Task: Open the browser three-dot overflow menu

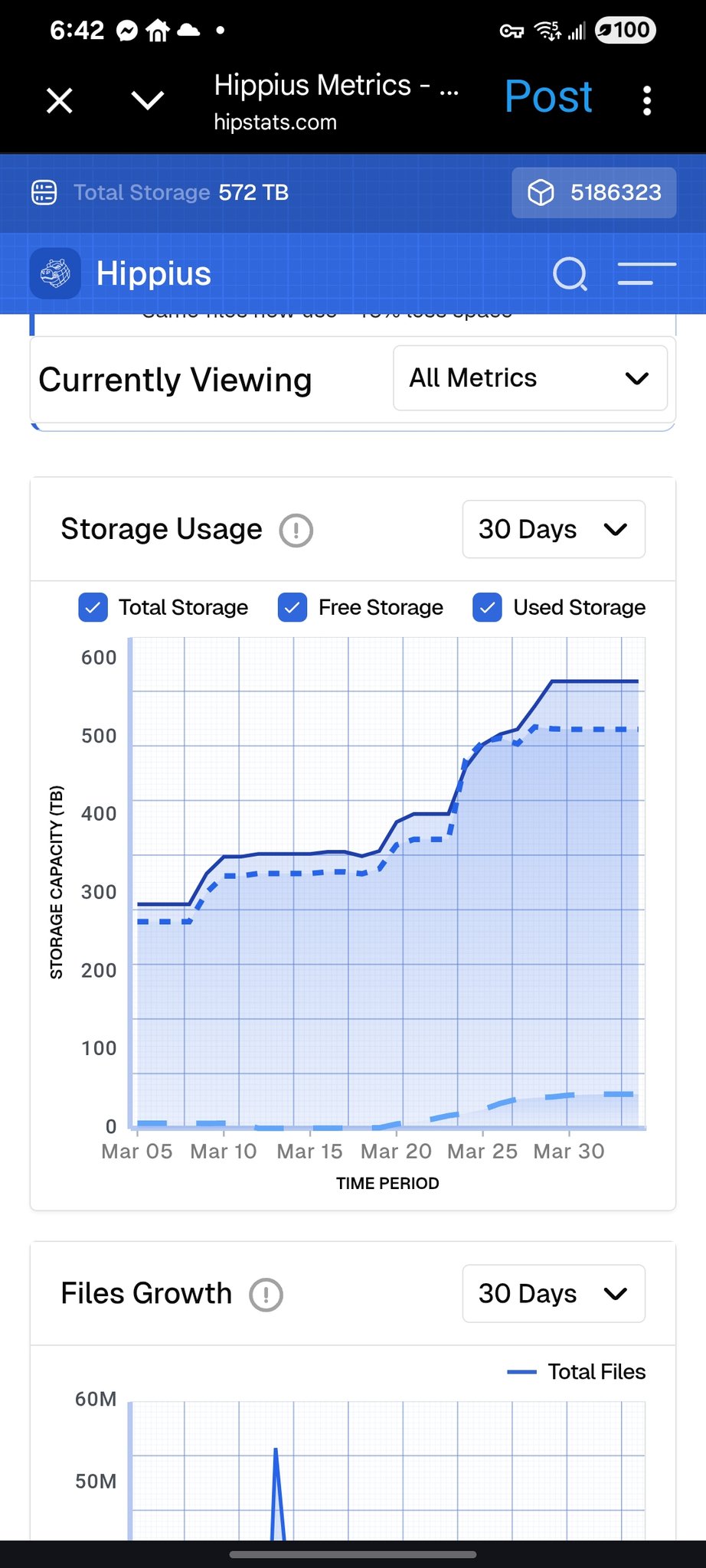Action: (x=647, y=100)
